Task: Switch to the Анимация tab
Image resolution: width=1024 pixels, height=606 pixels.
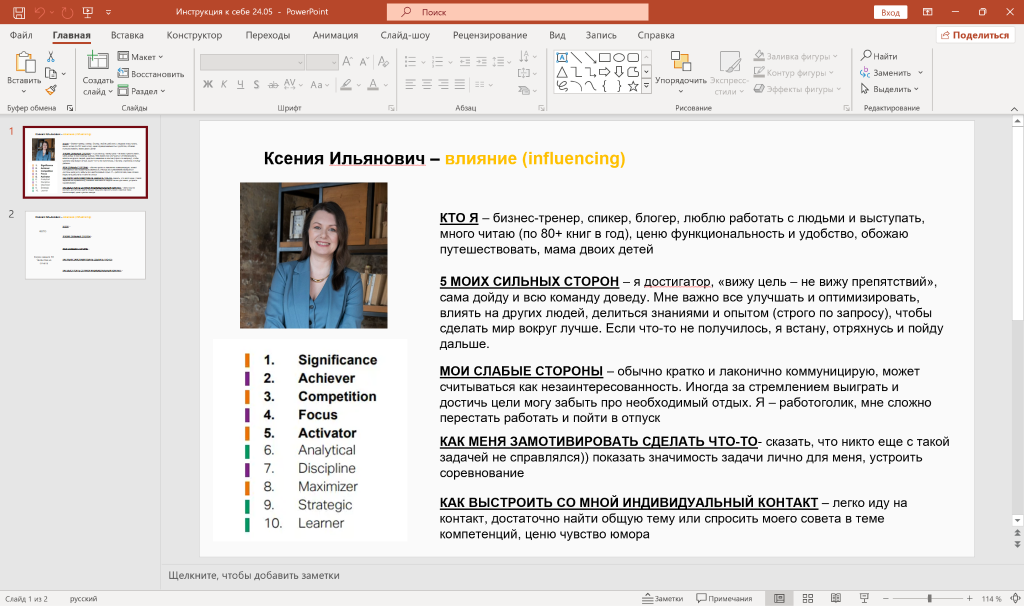Action: [x=335, y=35]
